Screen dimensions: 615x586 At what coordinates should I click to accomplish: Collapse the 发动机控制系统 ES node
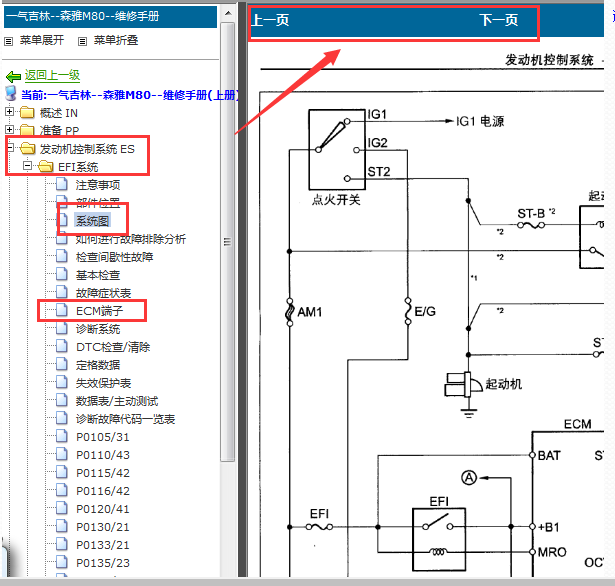(10, 147)
